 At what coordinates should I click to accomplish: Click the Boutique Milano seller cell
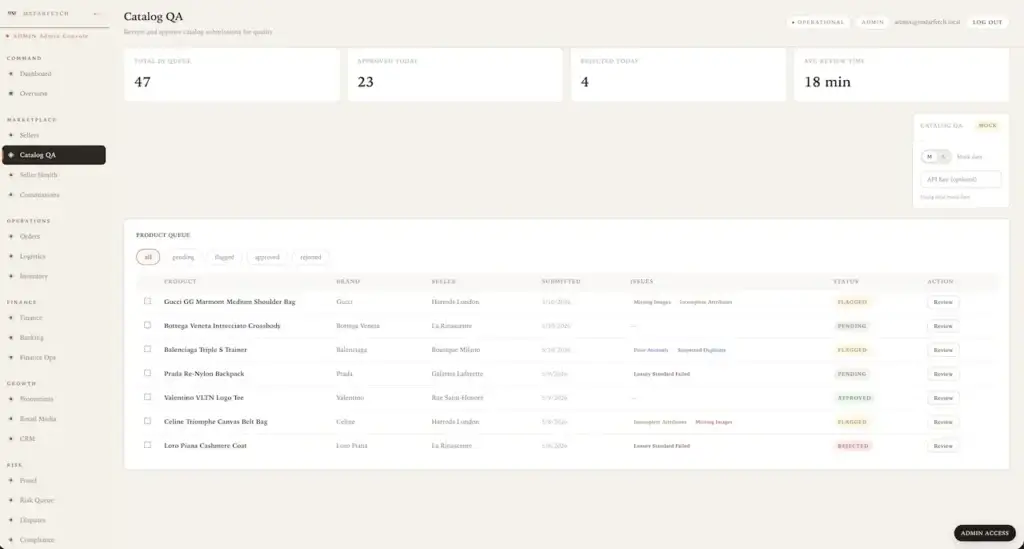pyautogui.click(x=456, y=350)
